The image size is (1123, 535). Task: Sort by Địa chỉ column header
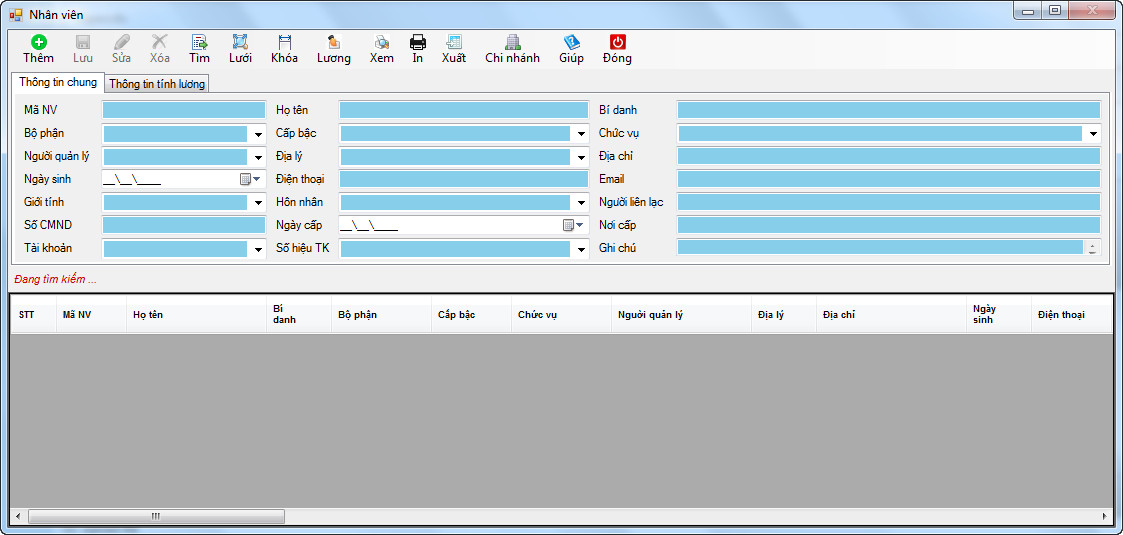pos(891,314)
